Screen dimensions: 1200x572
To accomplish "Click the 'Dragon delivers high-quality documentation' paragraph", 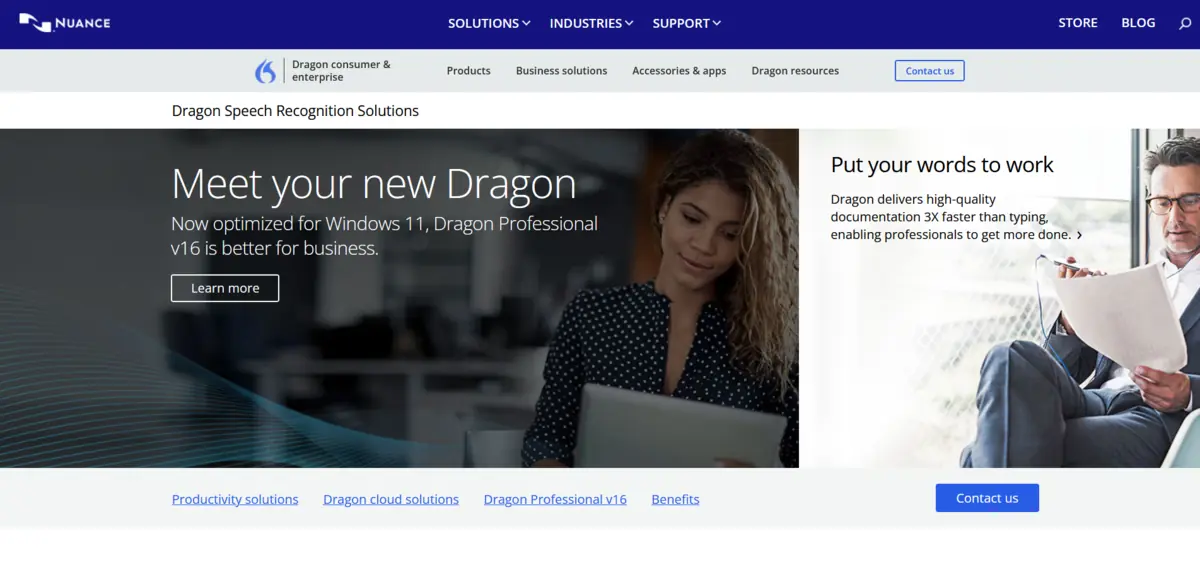I will pos(951,217).
